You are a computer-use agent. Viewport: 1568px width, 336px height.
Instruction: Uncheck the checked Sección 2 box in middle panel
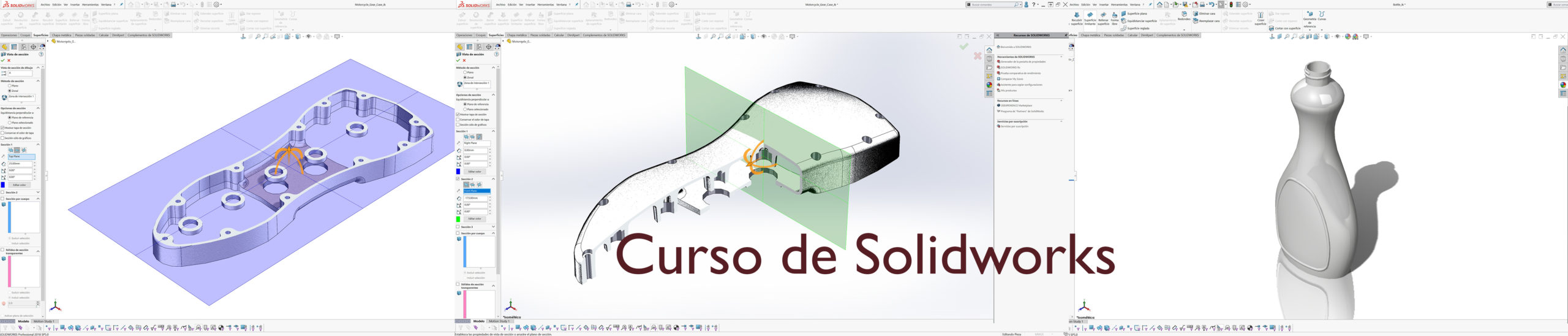458,179
